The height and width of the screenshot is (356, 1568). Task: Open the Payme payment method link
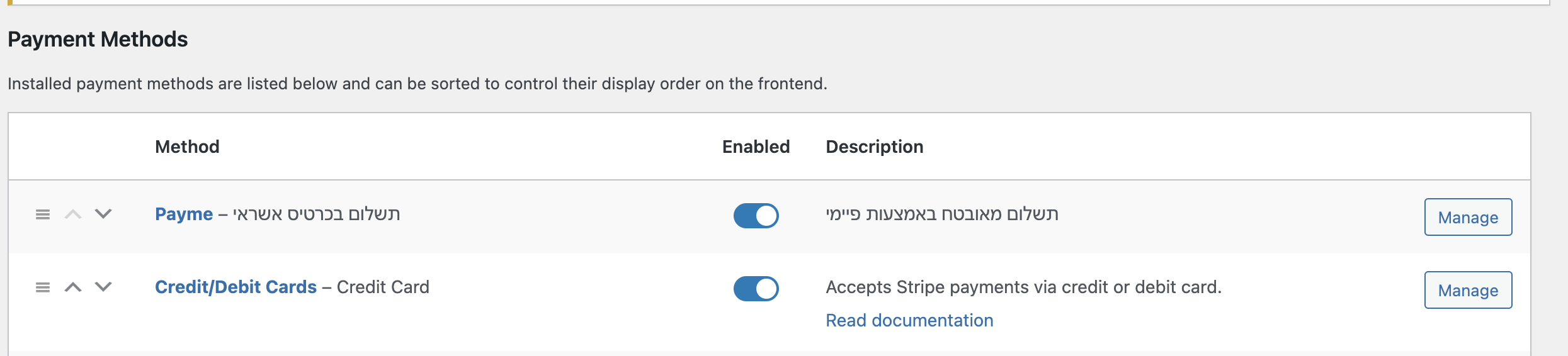coord(184,214)
